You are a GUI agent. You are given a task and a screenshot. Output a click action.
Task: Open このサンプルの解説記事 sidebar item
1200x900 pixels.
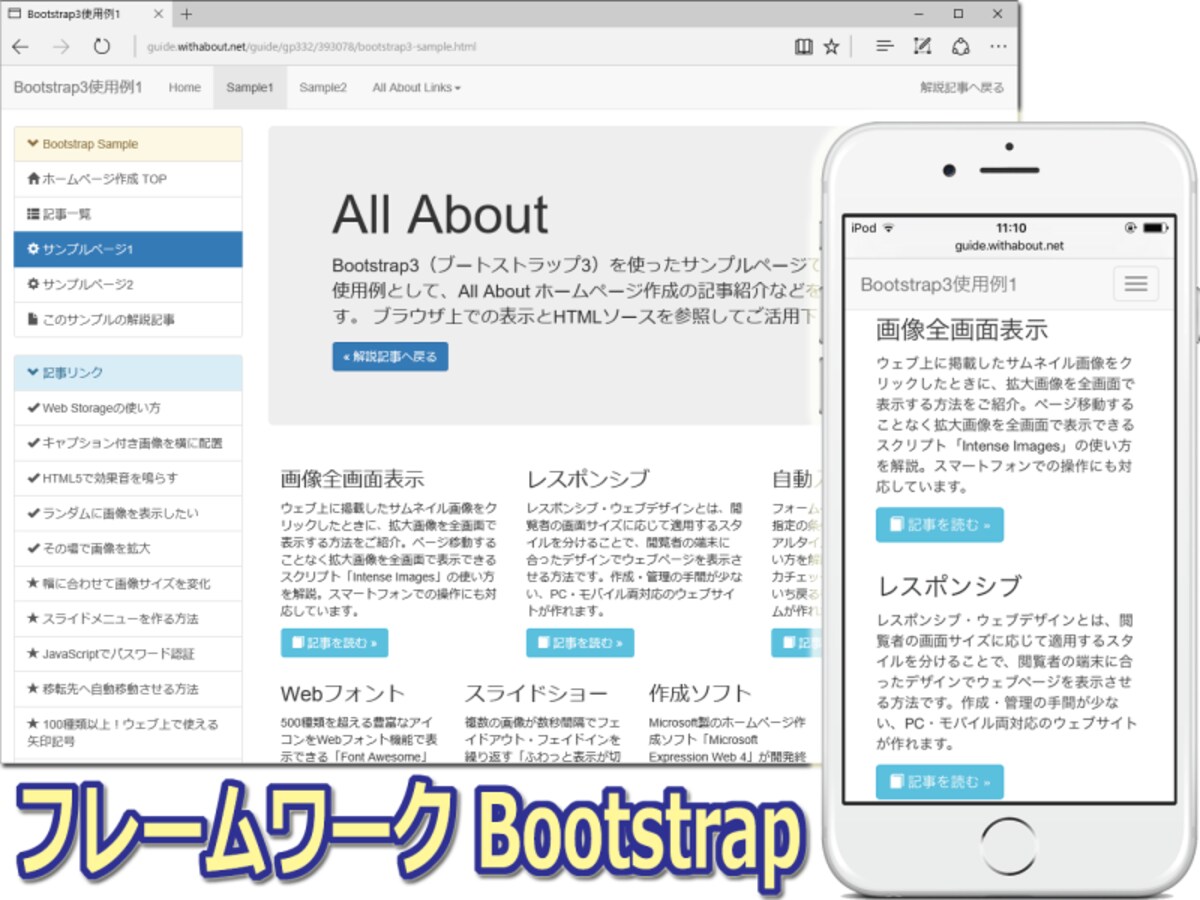click(128, 319)
